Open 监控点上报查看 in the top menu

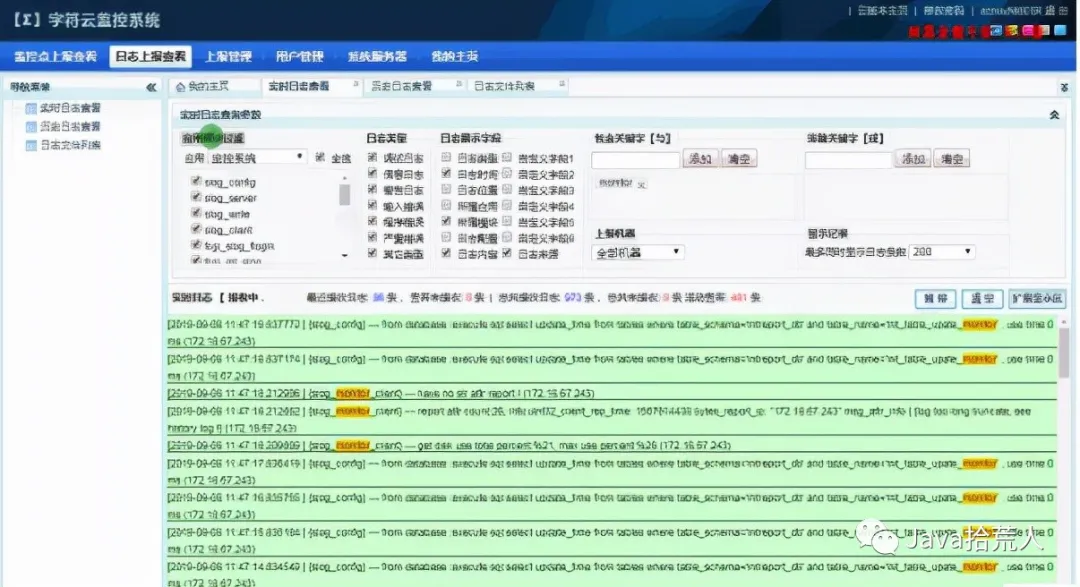56,56
